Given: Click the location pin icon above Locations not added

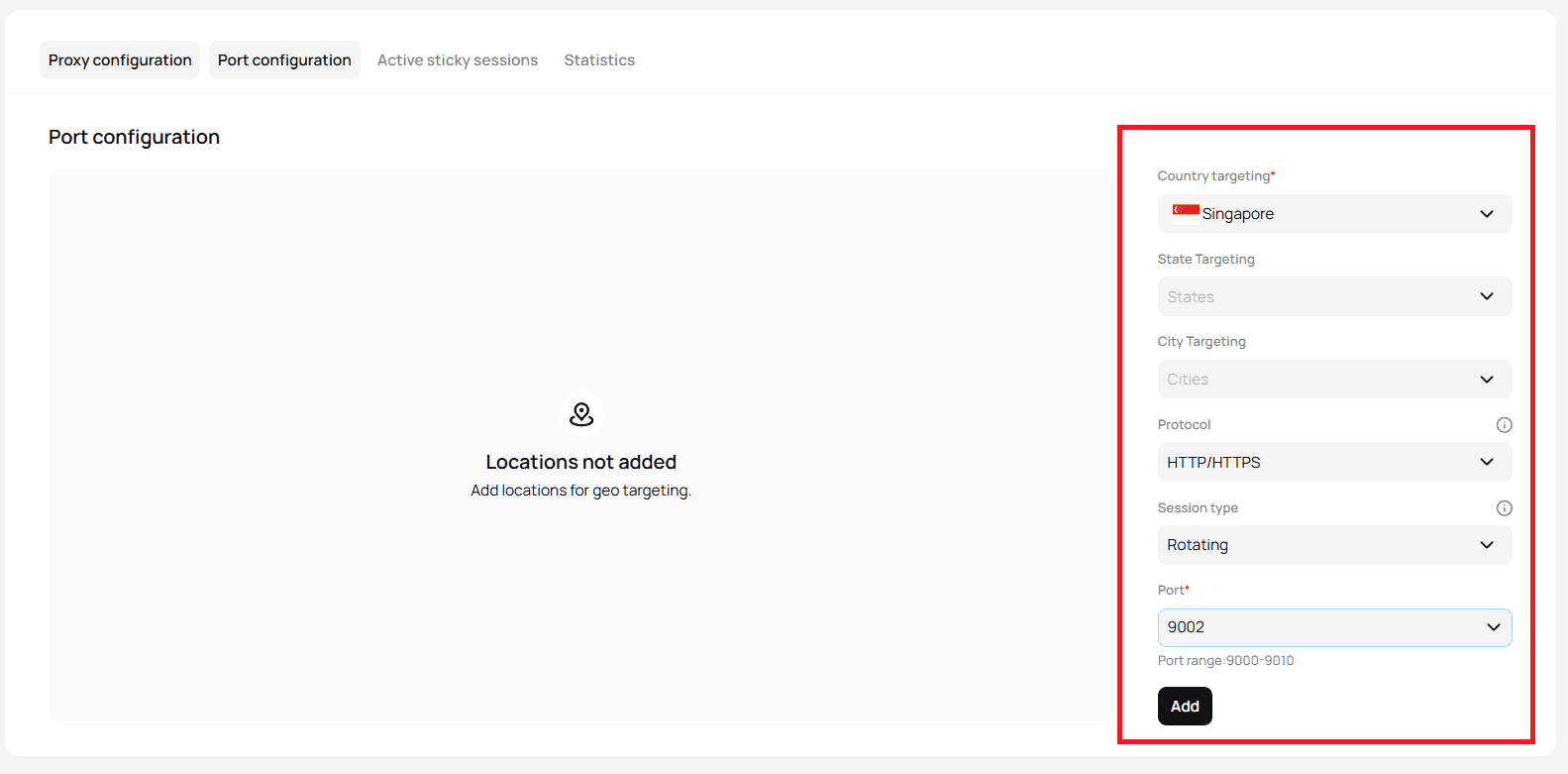Looking at the screenshot, I should [x=581, y=414].
